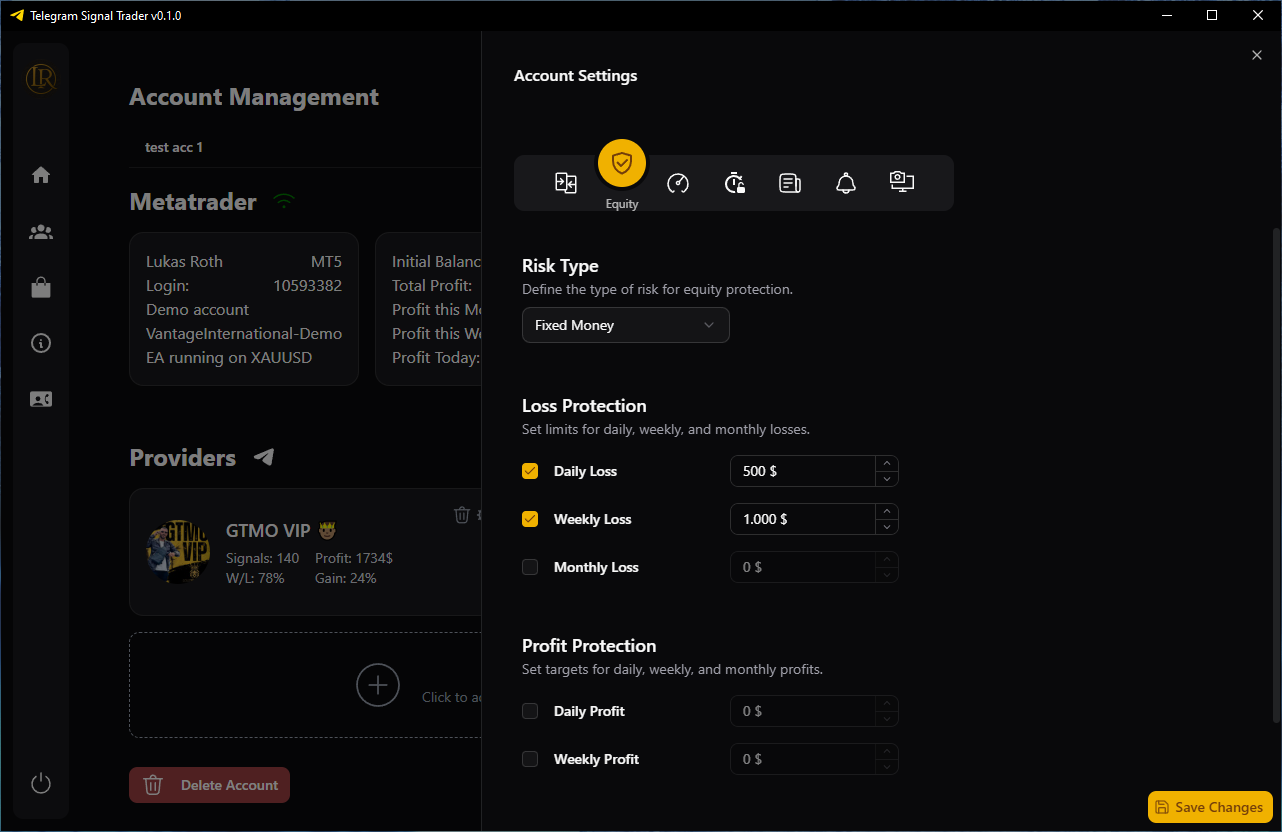Image resolution: width=1282 pixels, height=832 pixels.
Task: Minimize the Telegram Signal Trader window
Action: (1166, 15)
